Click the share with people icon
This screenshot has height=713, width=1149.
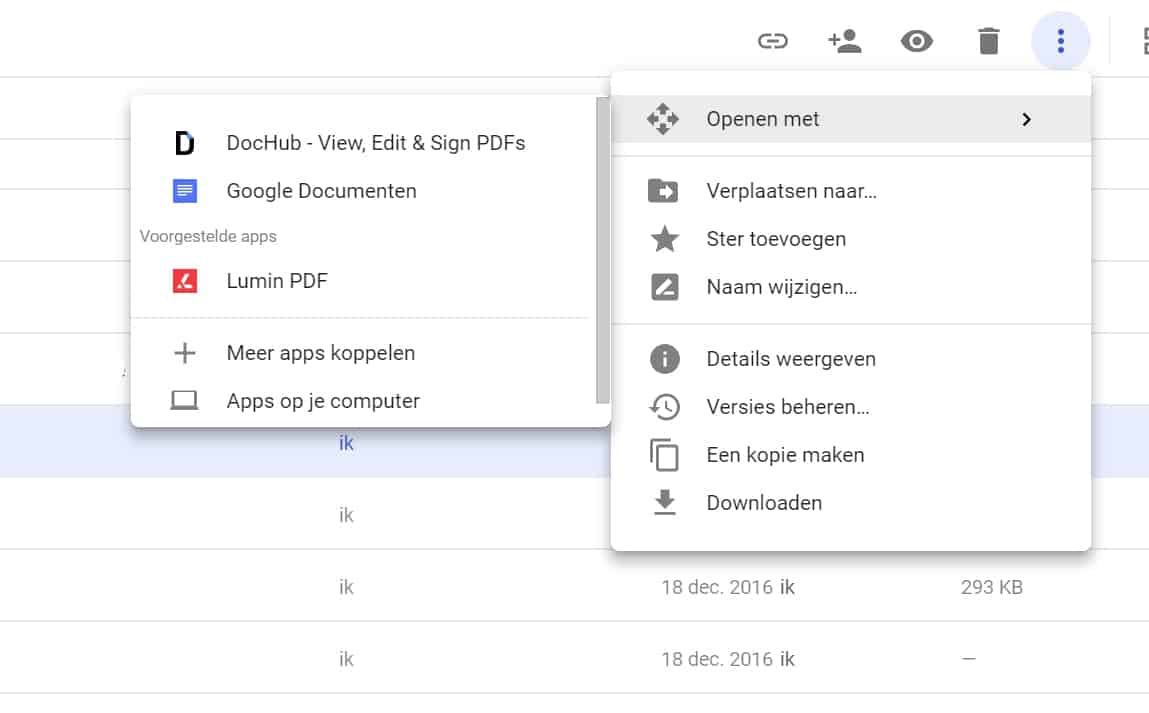coord(845,41)
